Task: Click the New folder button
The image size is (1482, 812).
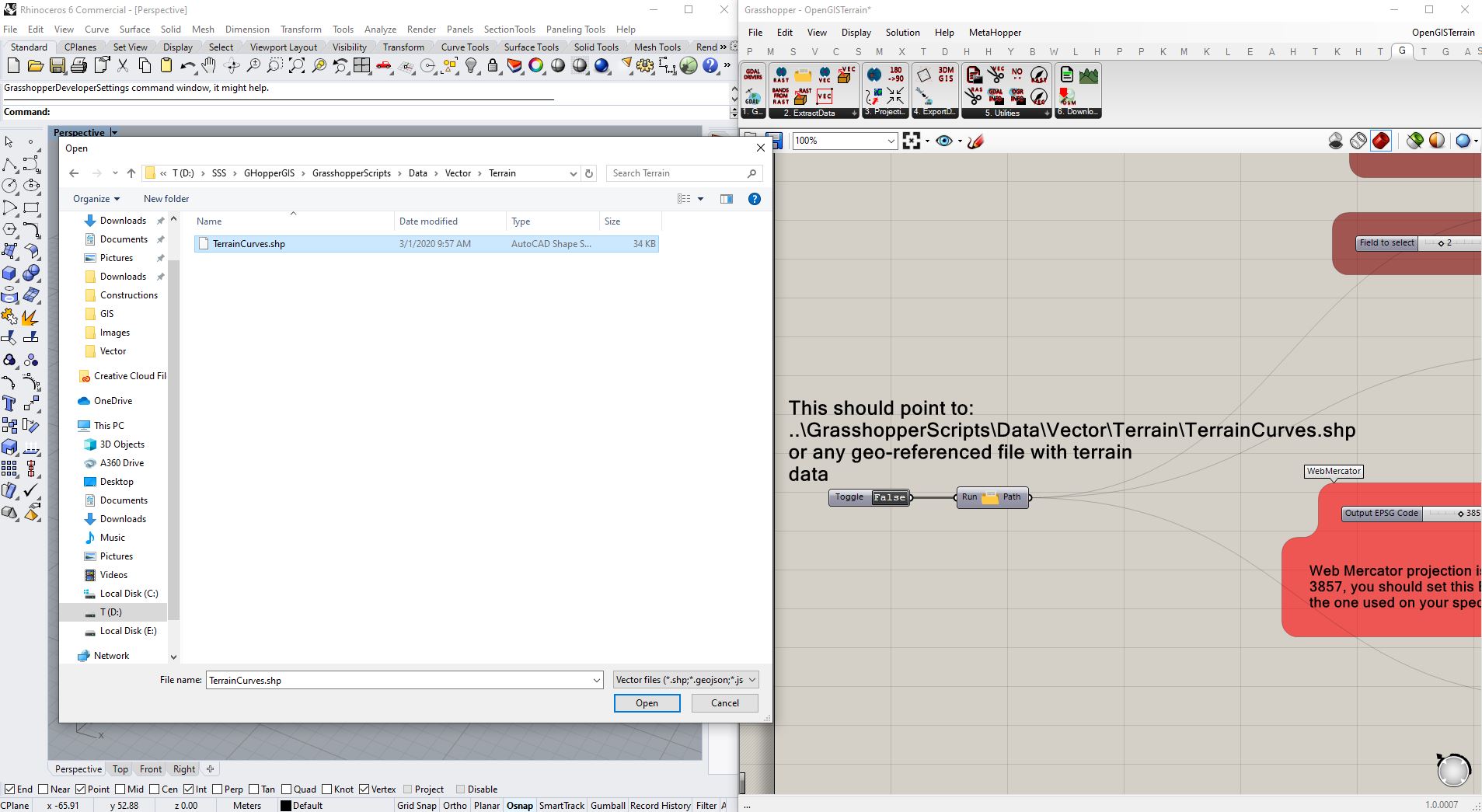Action: click(166, 199)
